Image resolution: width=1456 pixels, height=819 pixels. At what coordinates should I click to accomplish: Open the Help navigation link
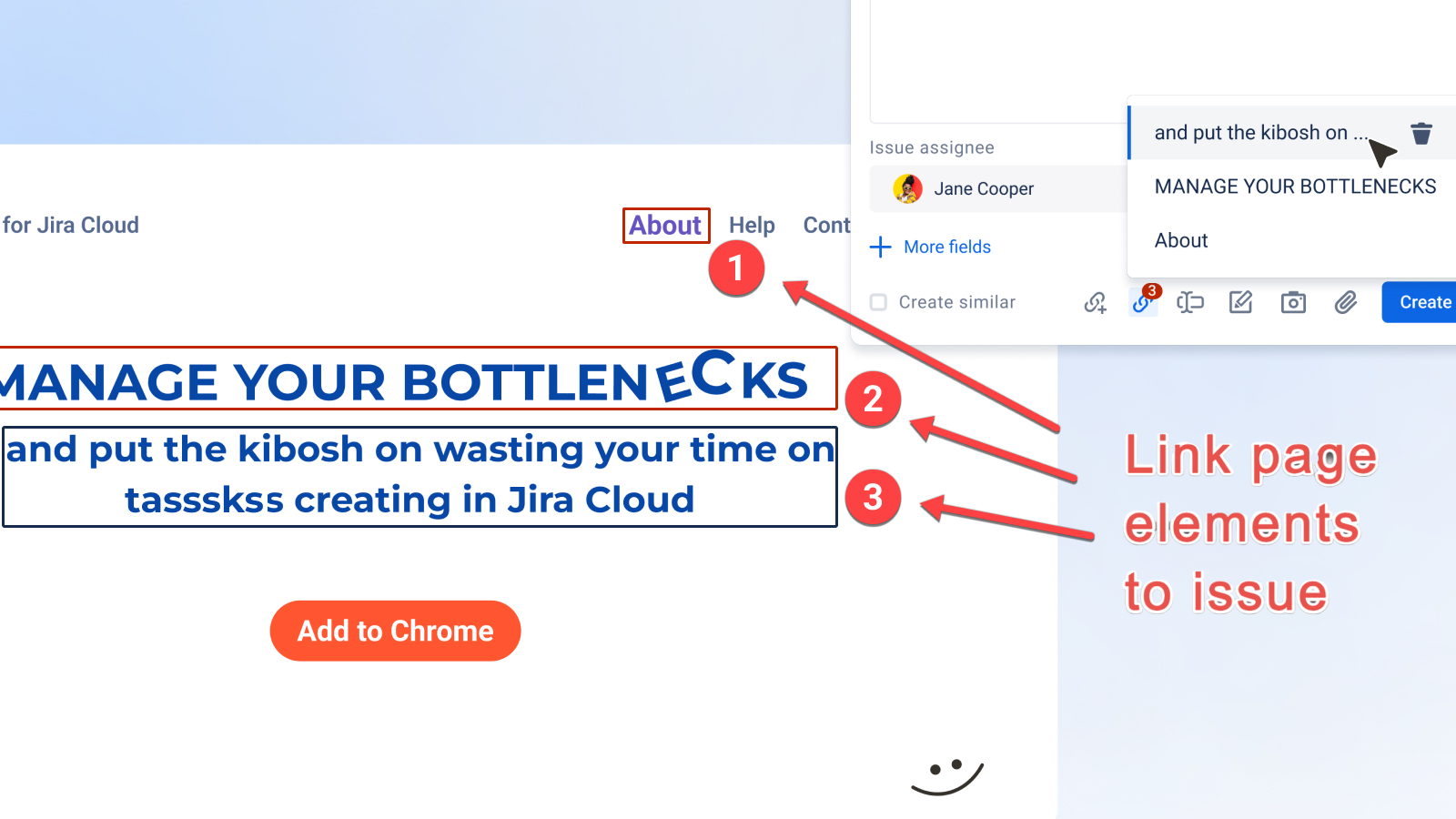(x=752, y=225)
